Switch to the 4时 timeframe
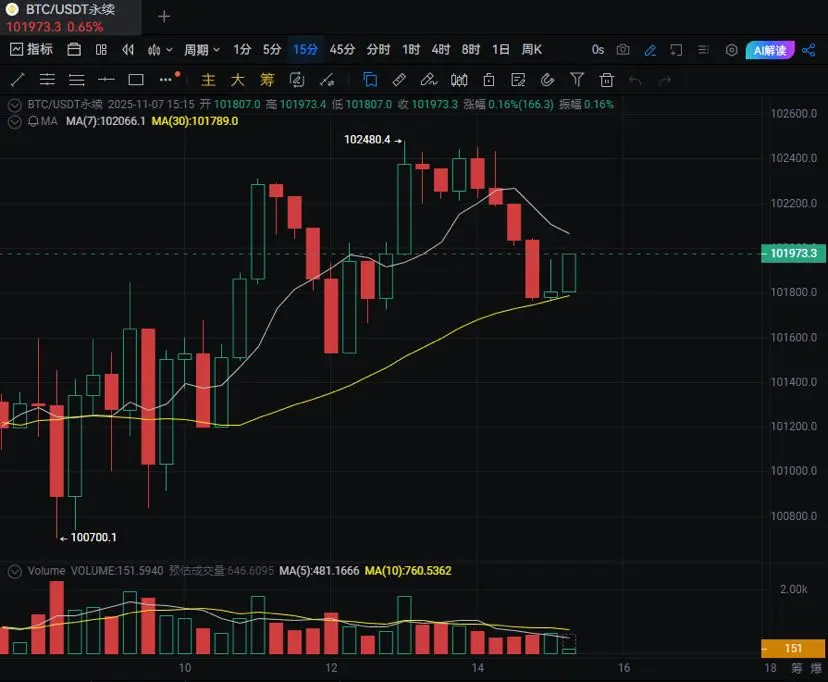Image resolution: width=828 pixels, height=682 pixels. [x=441, y=50]
